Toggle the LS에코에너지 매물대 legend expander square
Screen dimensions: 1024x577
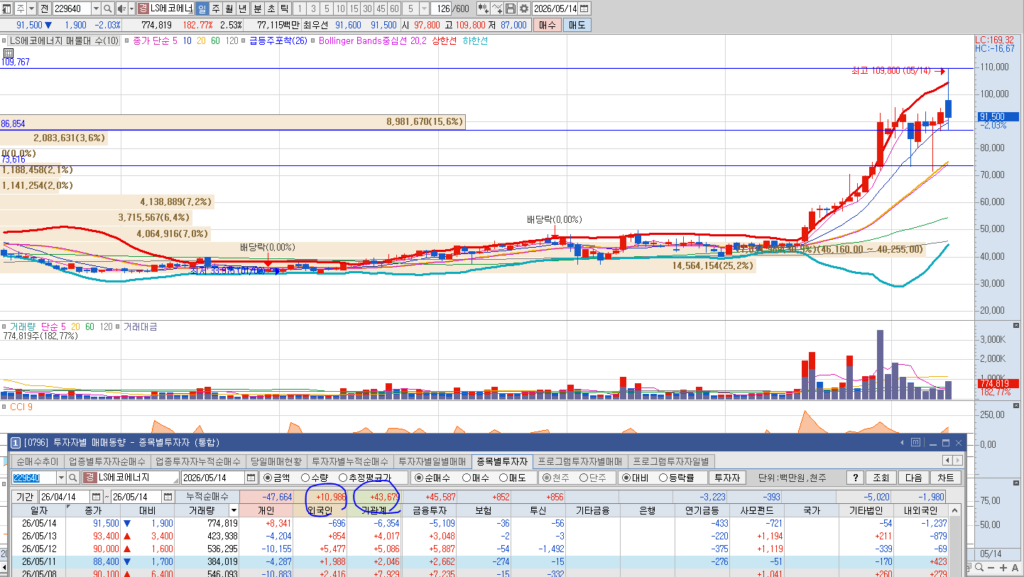4,40
